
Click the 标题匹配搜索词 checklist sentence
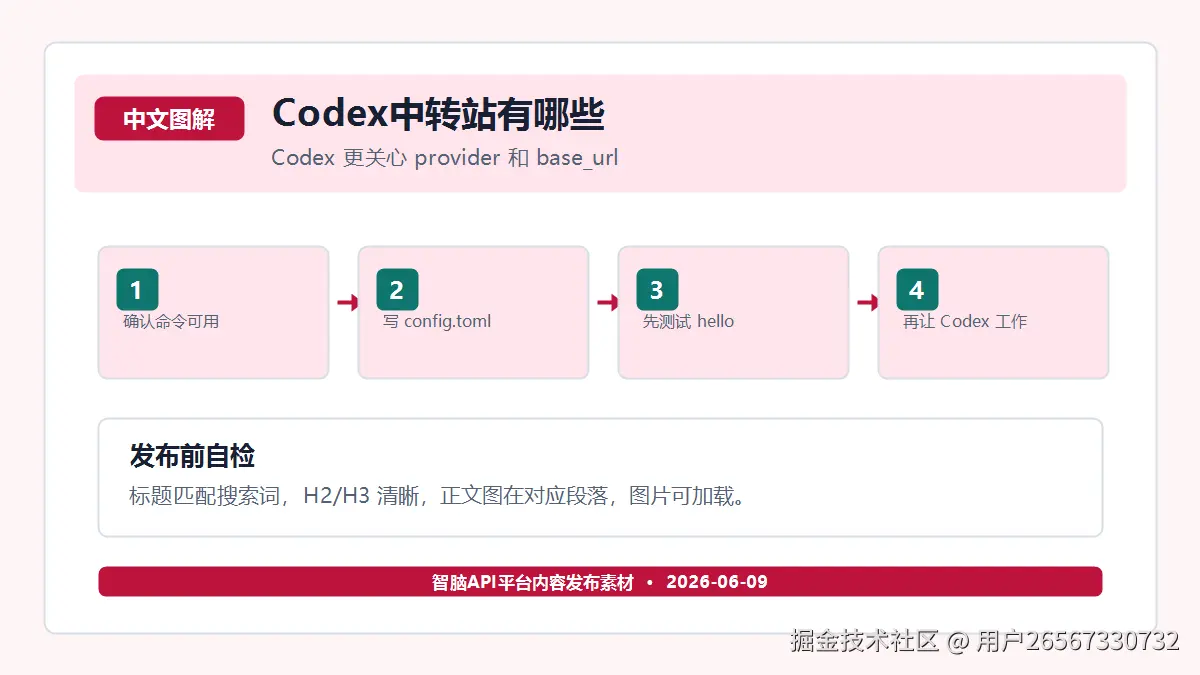[x=439, y=496]
